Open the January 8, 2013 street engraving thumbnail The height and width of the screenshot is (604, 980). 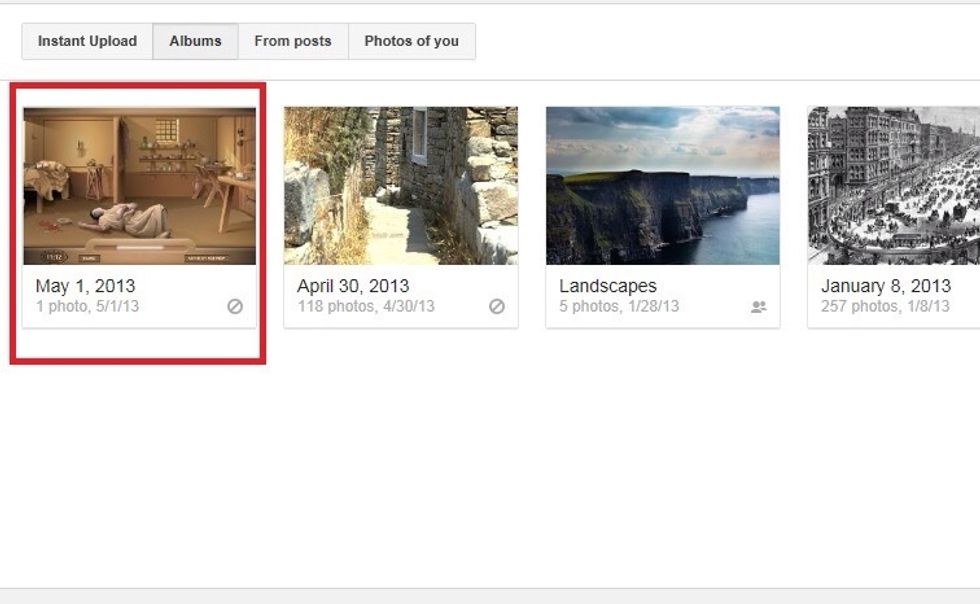pyautogui.click(x=894, y=186)
